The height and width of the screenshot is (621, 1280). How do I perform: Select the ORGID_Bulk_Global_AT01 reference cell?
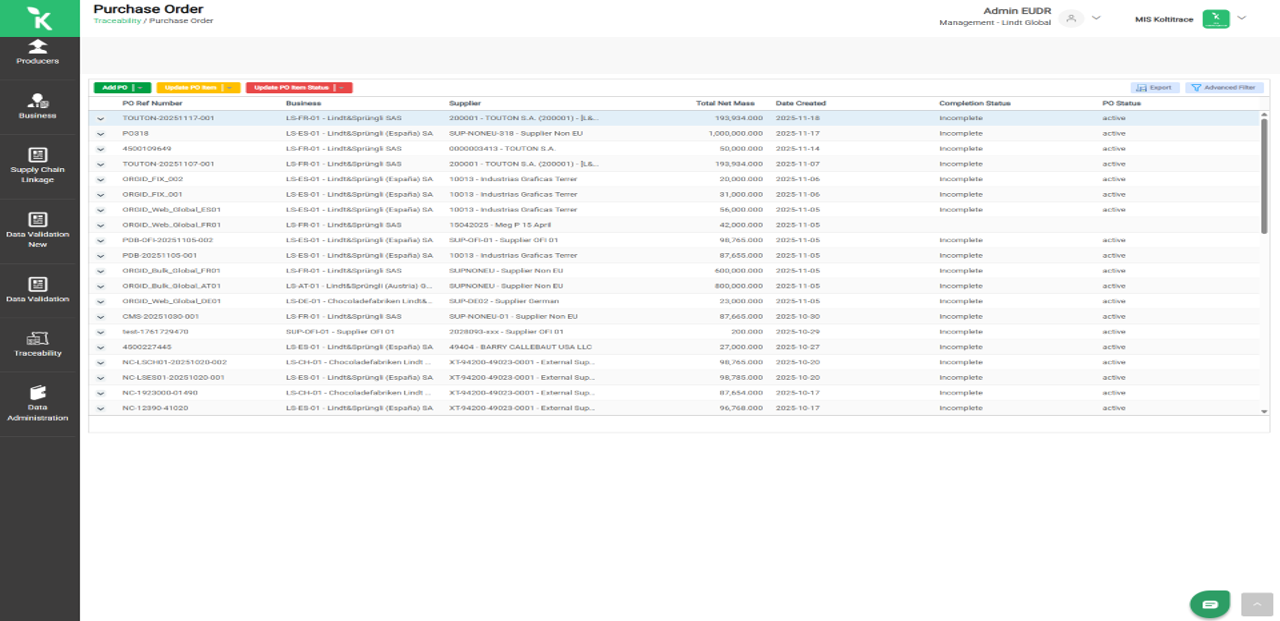tap(171, 286)
